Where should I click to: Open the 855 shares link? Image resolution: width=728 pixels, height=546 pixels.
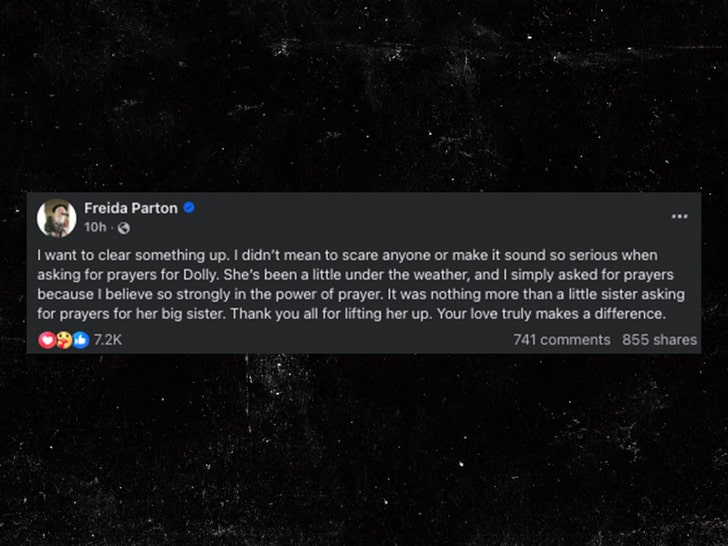pyautogui.click(x=659, y=340)
